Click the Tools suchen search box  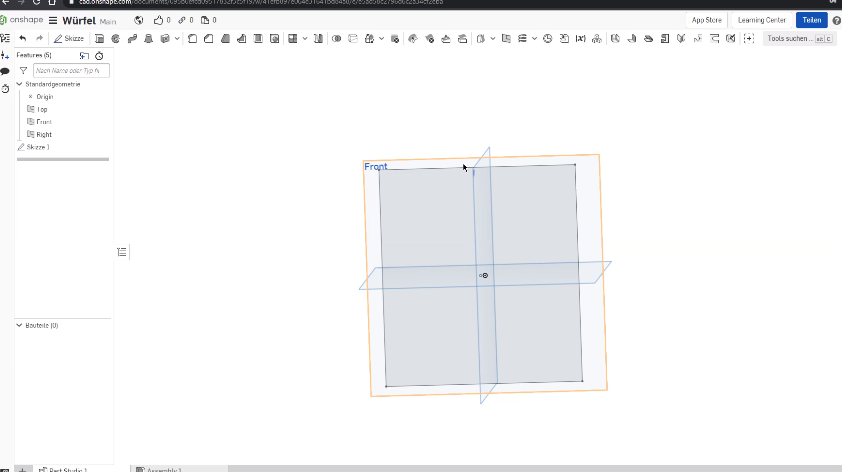point(799,38)
